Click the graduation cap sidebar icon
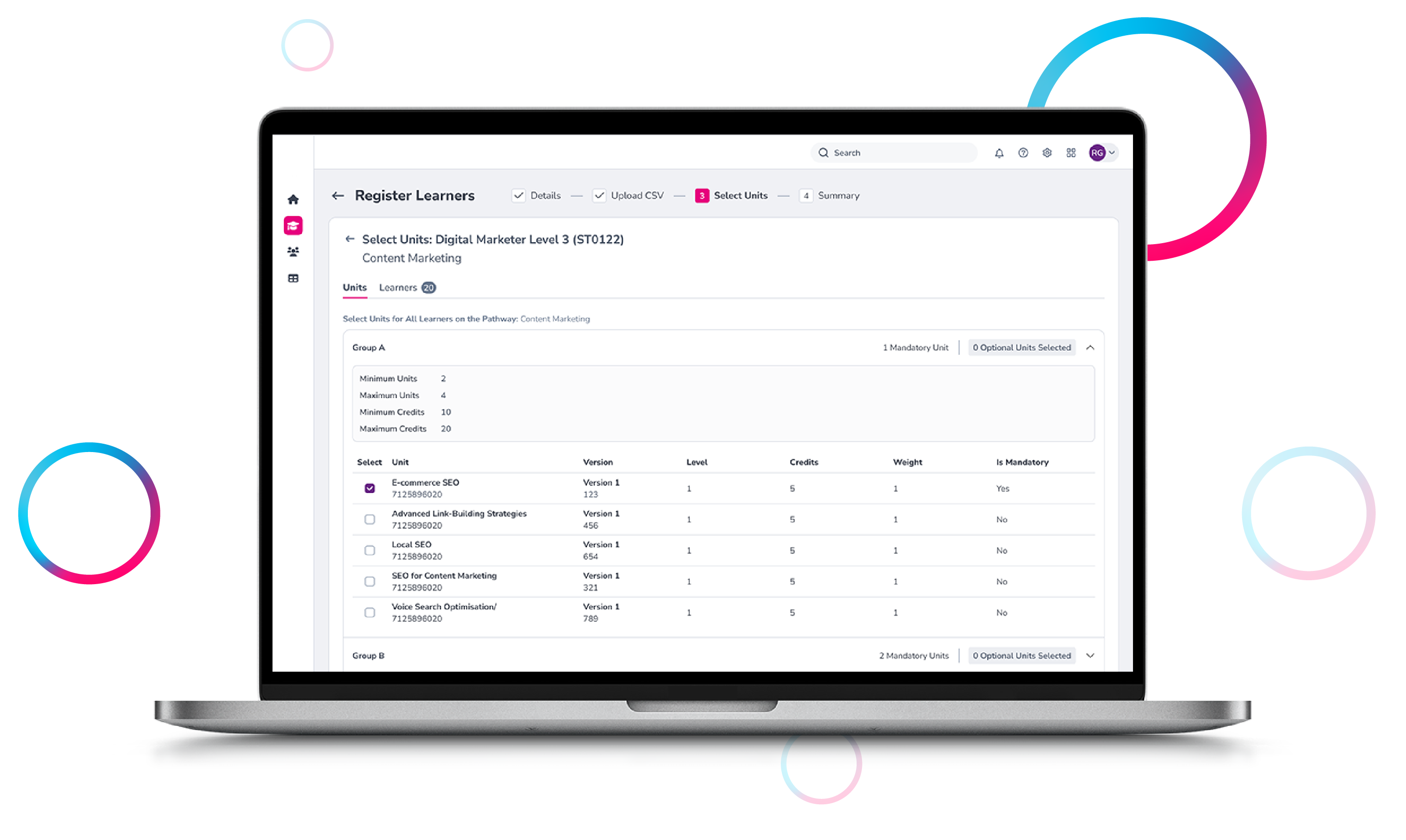 coord(291,225)
